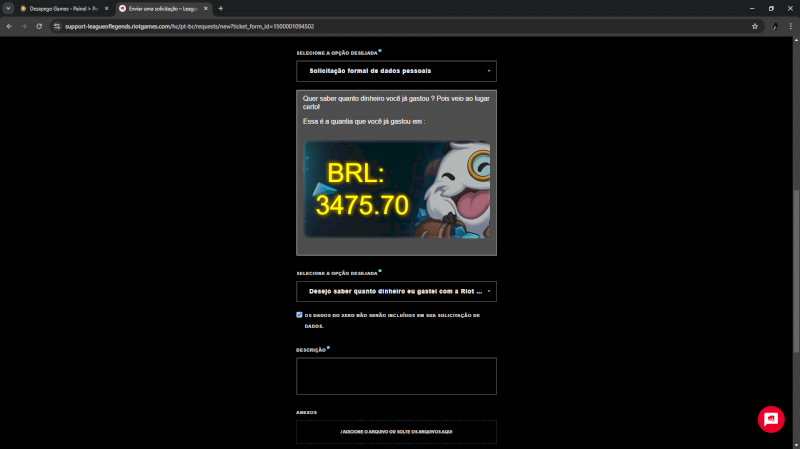
Task: Open the red support chat widget
Action: click(771, 419)
